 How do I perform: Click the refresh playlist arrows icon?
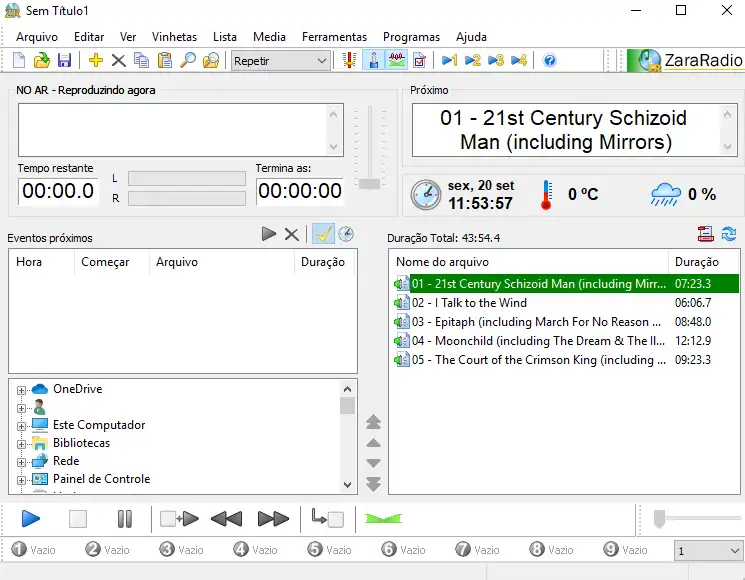tap(729, 234)
